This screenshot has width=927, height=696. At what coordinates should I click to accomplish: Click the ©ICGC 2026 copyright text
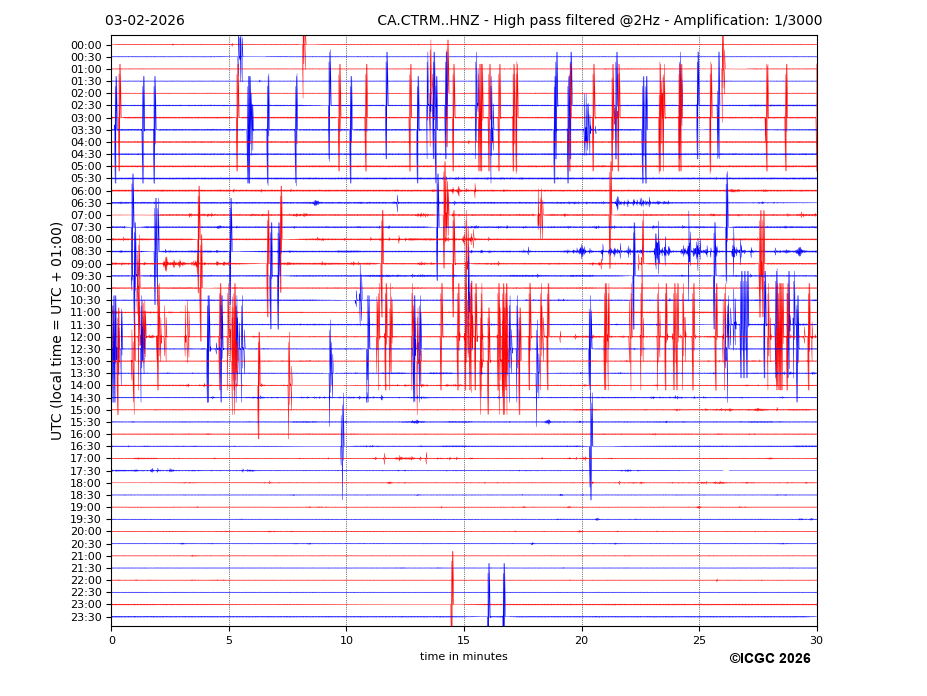769,659
